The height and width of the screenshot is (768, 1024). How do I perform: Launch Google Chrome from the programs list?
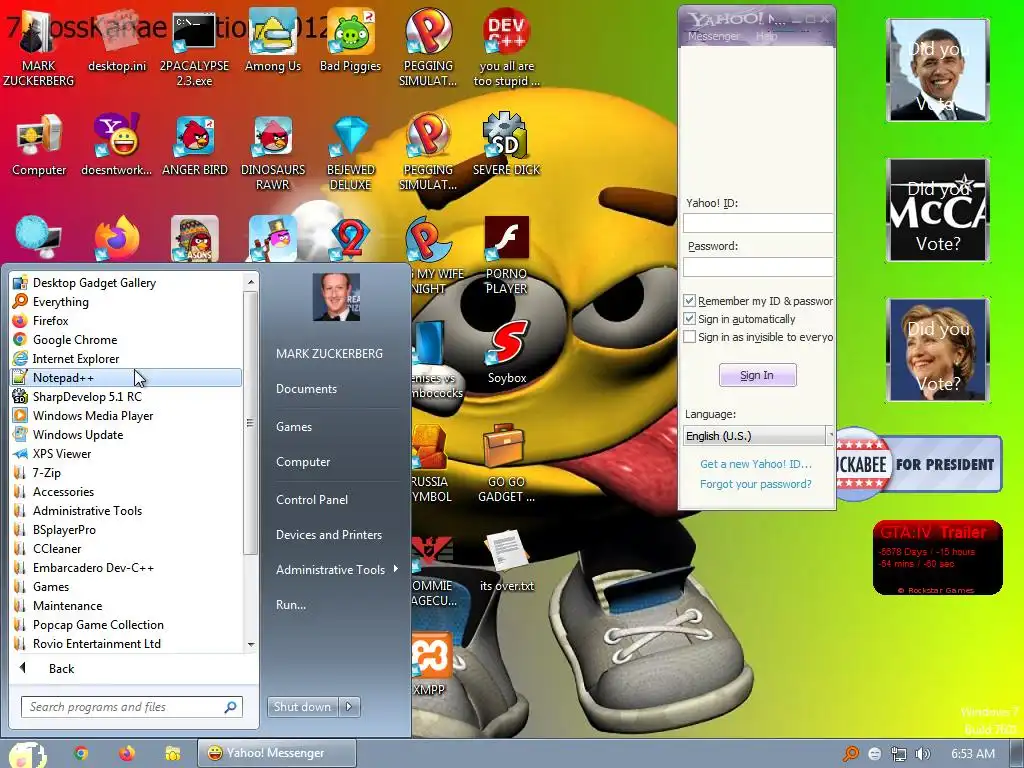[x=127, y=340]
